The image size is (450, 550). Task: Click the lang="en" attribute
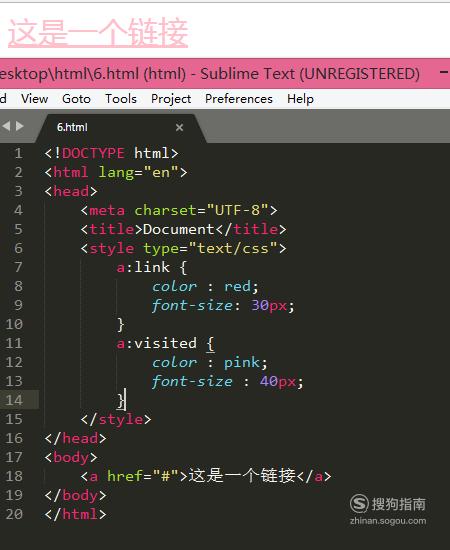coord(139,172)
